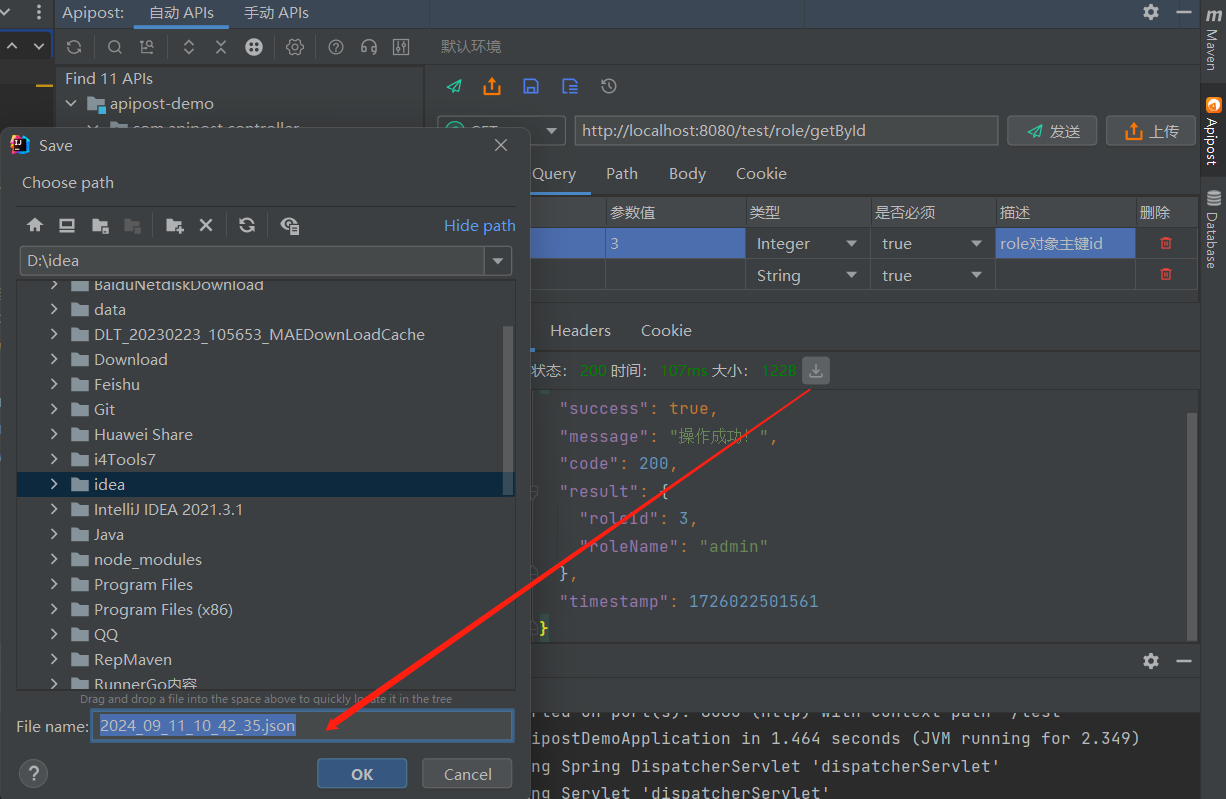Delete the Integer parameter row
The image size is (1226, 799).
(x=1166, y=243)
